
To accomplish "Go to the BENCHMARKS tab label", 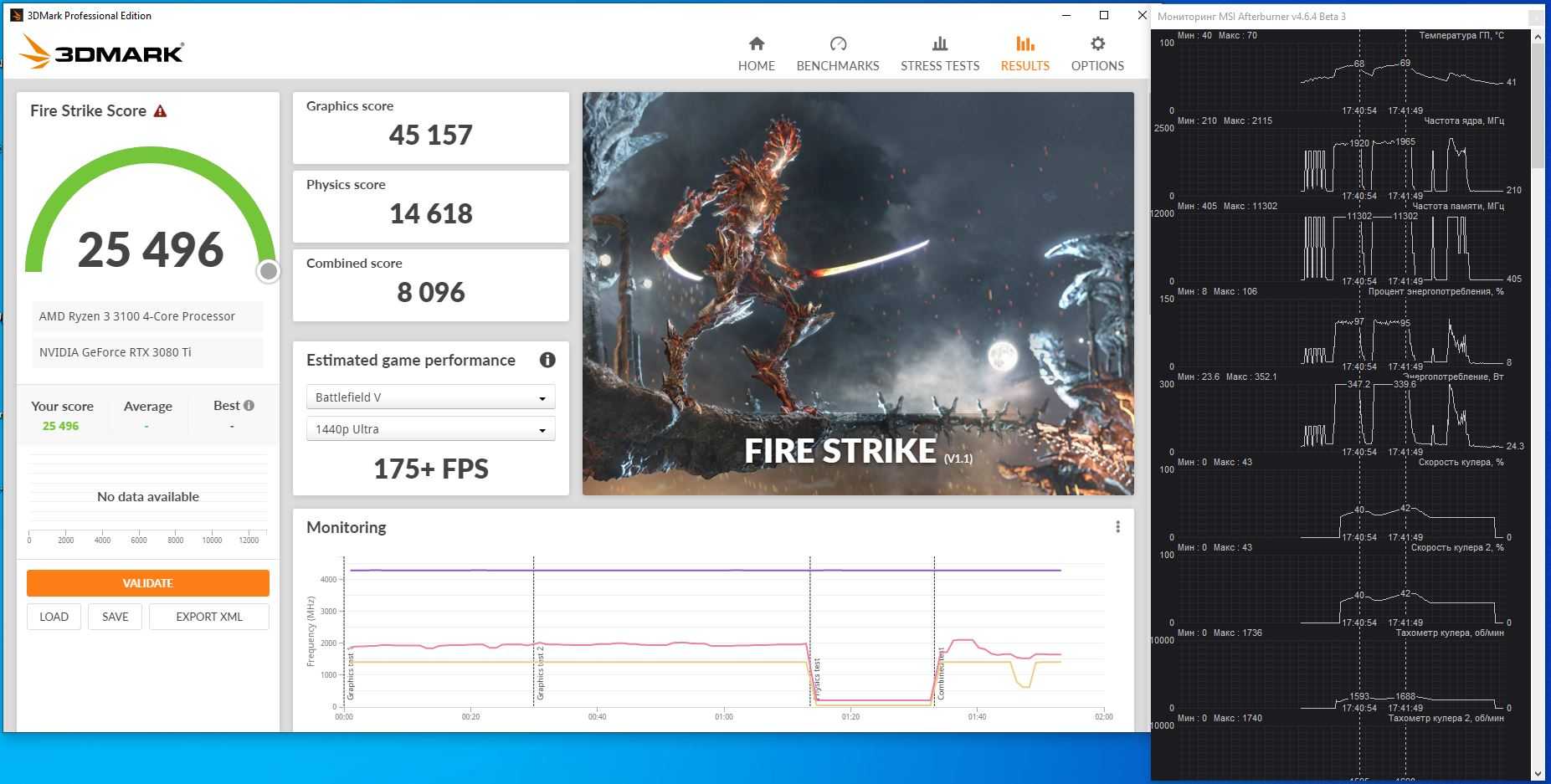I will tap(837, 66).
